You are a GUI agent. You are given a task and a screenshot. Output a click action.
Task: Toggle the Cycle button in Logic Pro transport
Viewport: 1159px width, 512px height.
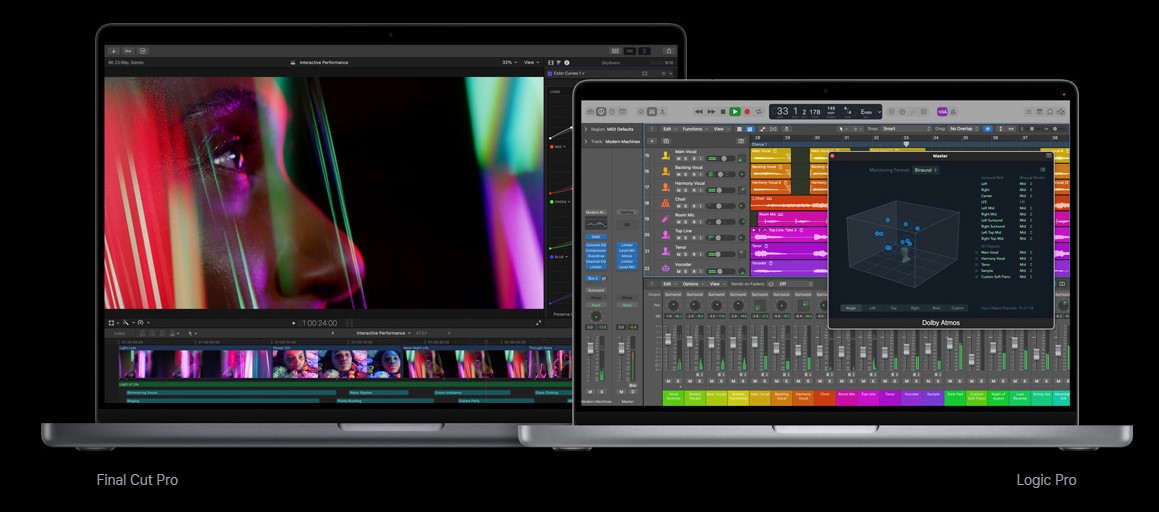pyautogui.click(x=758, y=112)
